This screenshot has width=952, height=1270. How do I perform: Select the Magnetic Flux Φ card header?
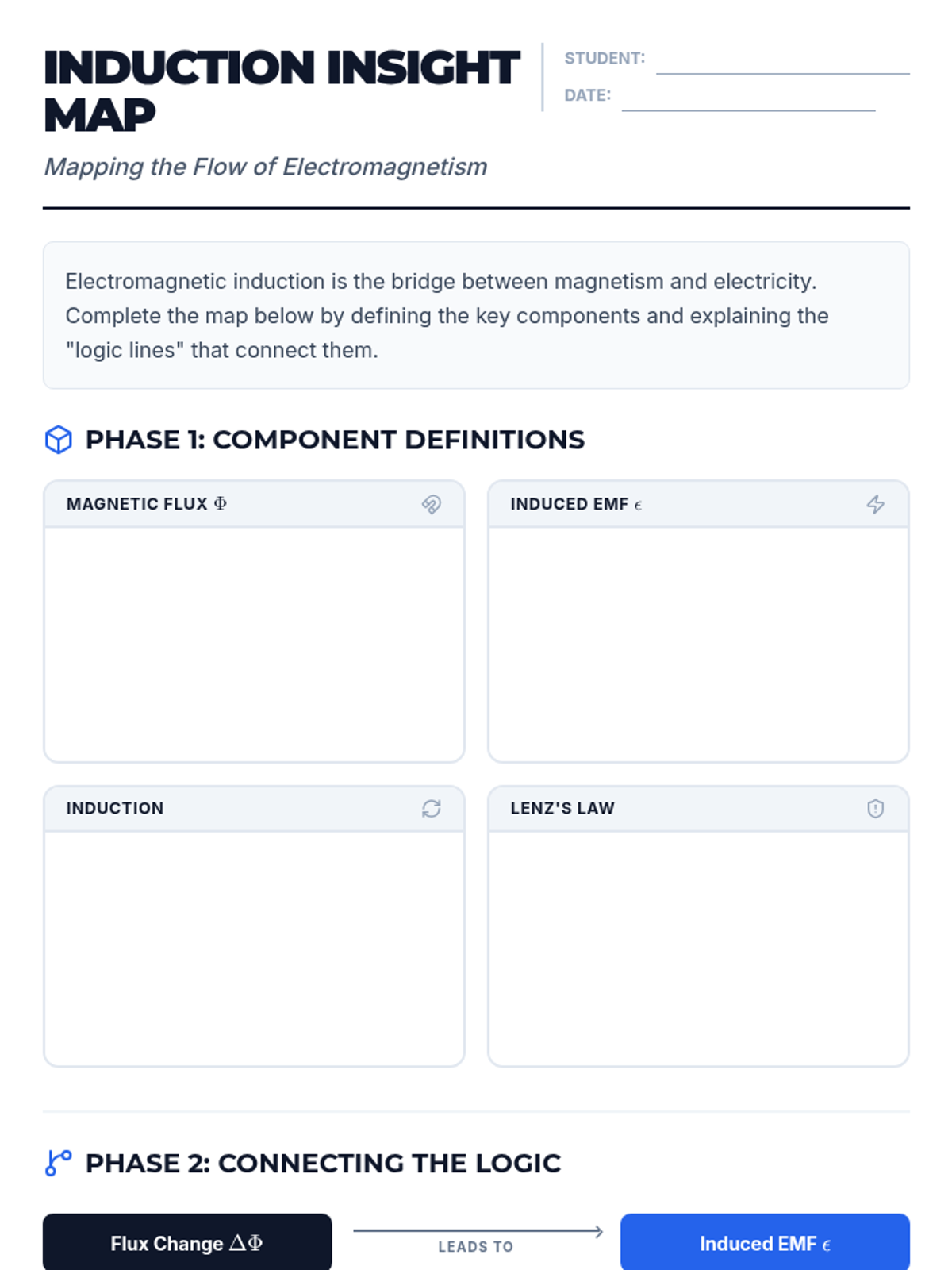(x=254, y=504)
